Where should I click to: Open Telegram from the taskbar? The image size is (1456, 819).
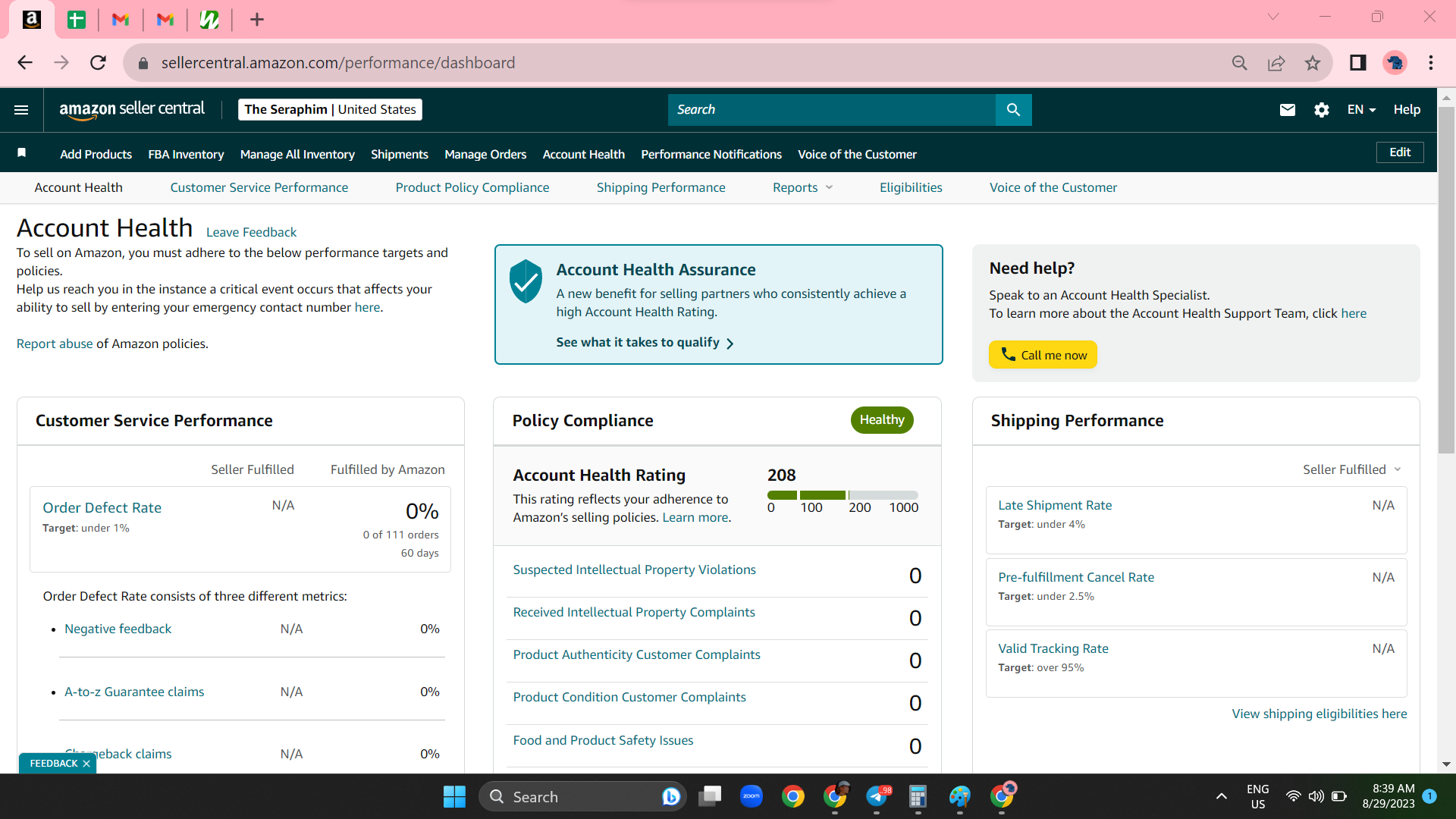point(877,796)
